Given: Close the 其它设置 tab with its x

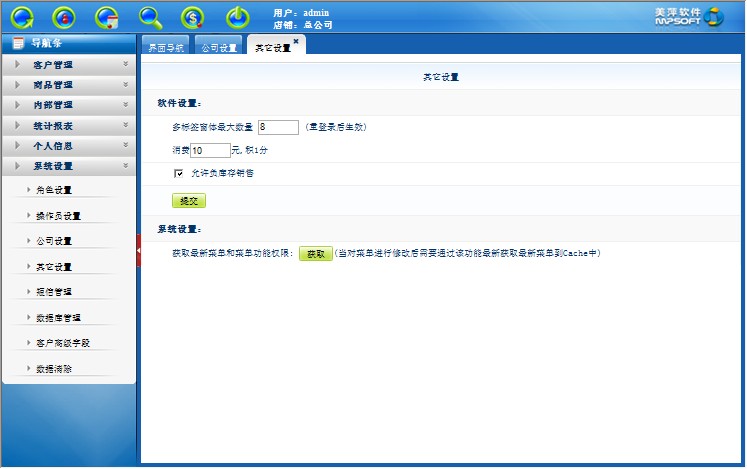Looking at the screenshot, I should click(296, 41).
